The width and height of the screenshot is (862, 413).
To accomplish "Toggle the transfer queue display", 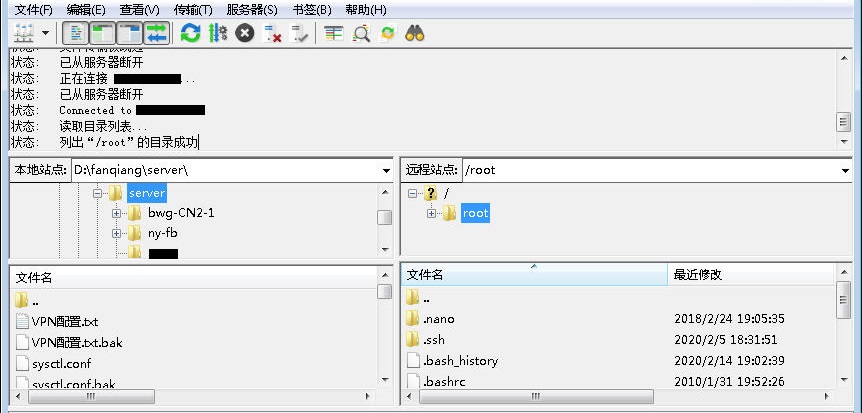I will 156,33.
